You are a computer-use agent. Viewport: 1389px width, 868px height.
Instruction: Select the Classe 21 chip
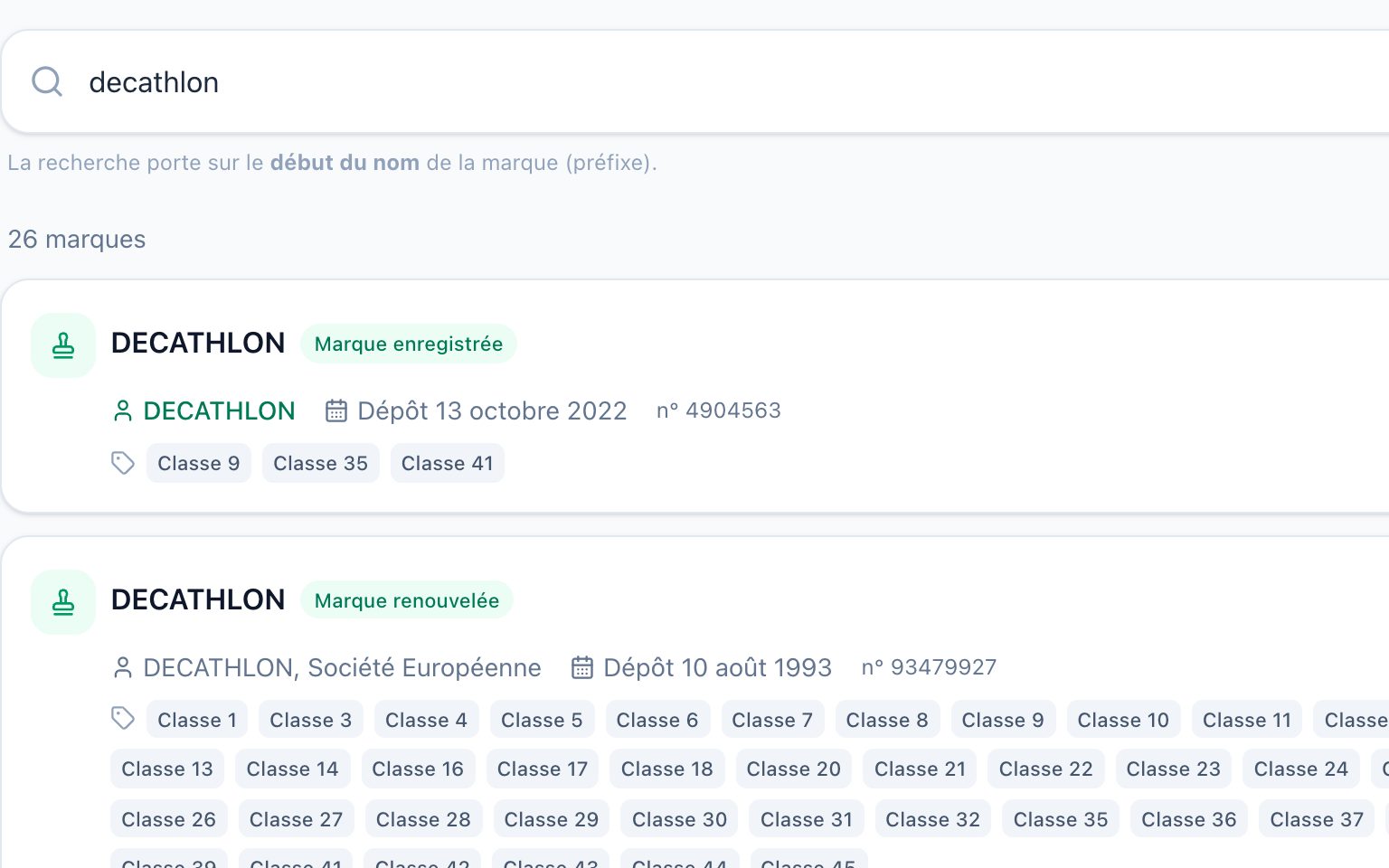pos(921,769)
